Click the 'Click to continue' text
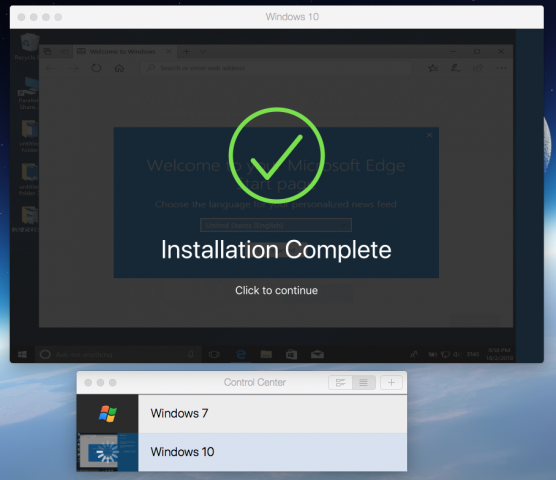Image resolution: width=556 pixels, height=480 pixels. tap(276, 290)
